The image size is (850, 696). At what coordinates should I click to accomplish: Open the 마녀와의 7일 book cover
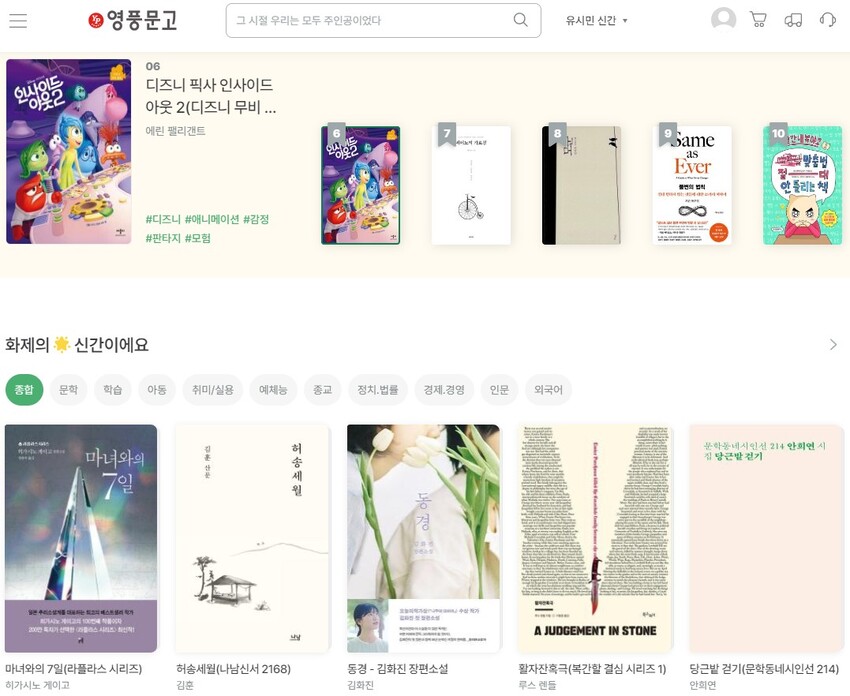click(x=81, y=538)
